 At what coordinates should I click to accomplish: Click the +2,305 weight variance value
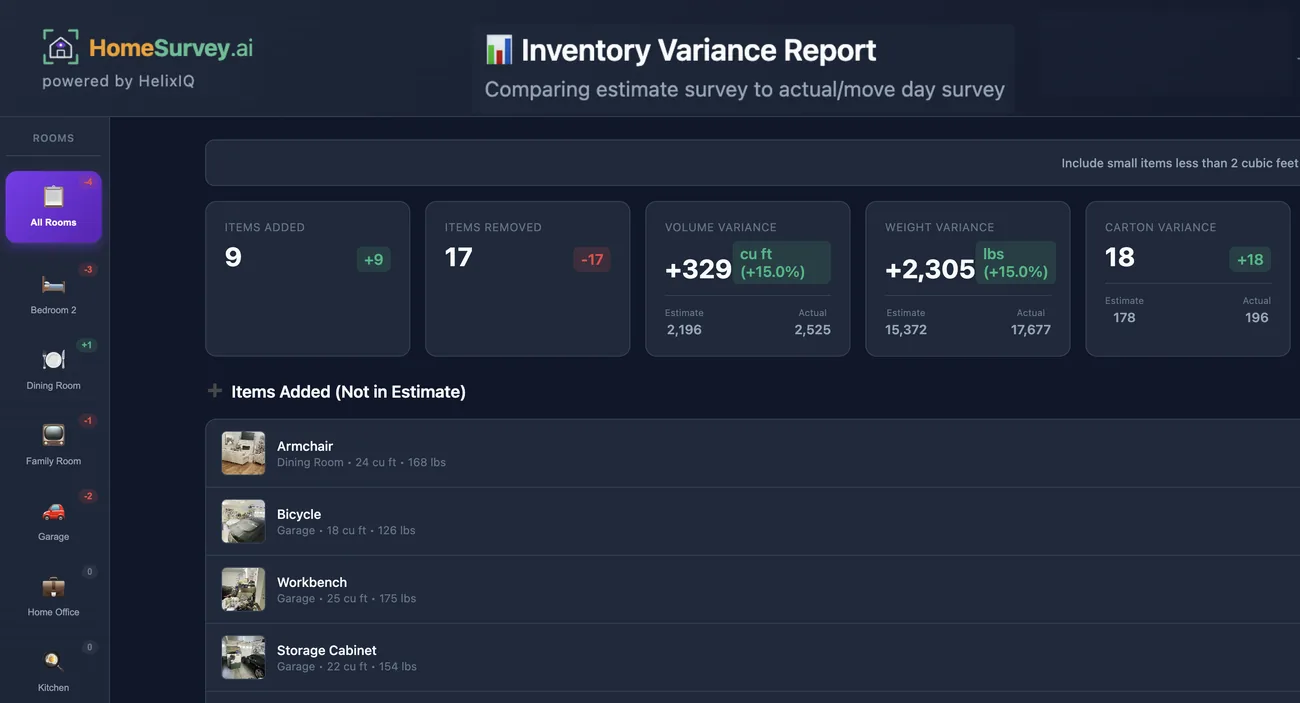click(x=930, y=269)
